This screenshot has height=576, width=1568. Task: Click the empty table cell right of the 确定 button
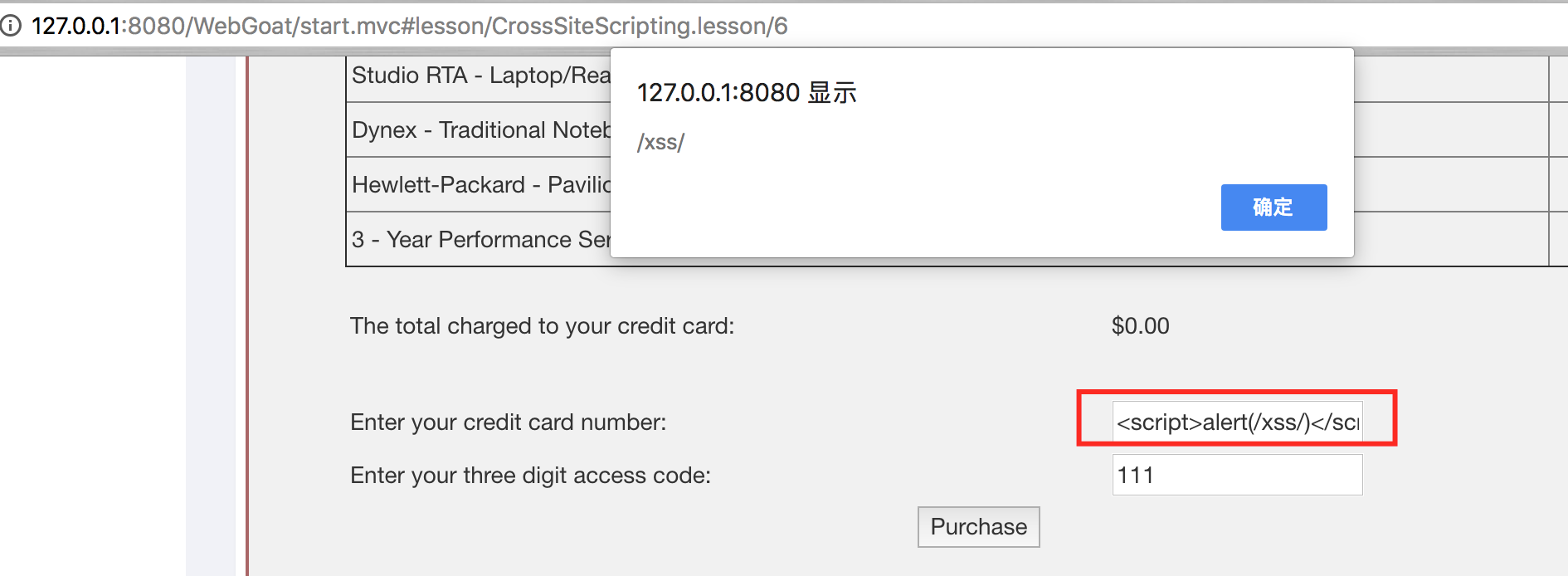coord(1451,184)
